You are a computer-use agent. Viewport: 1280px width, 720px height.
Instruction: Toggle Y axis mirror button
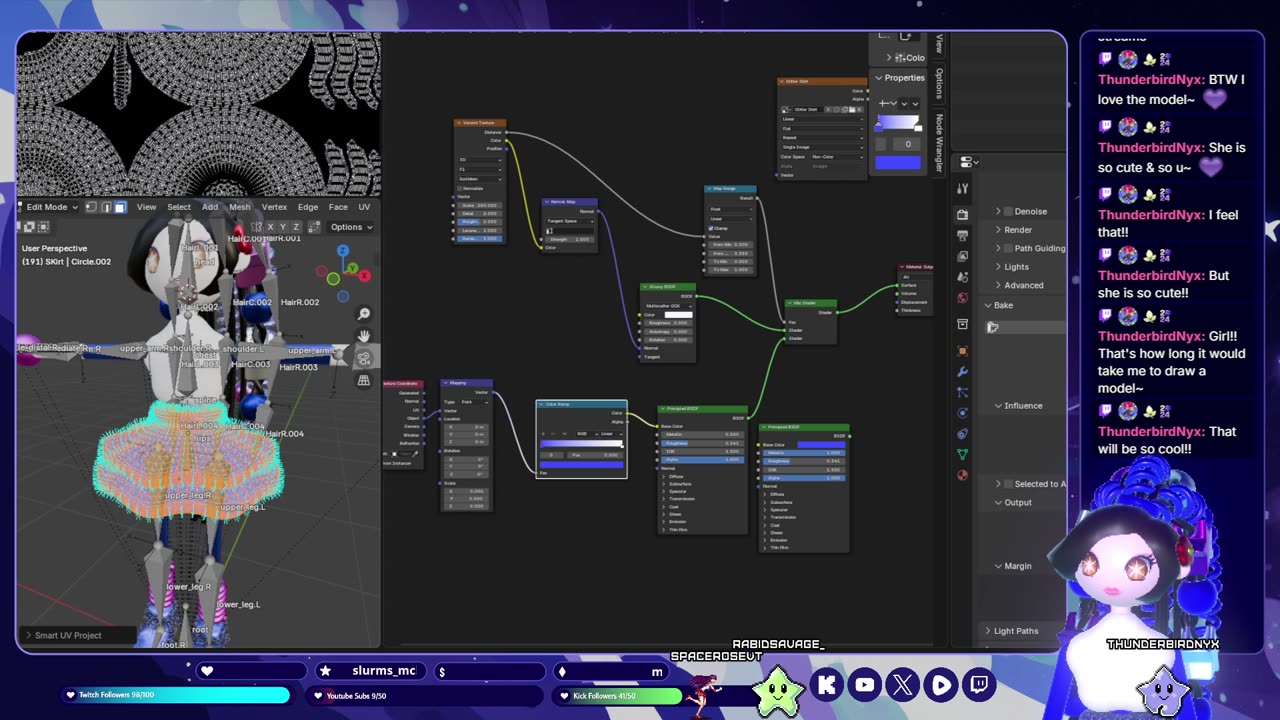pyautogui.click(x=283, y=227)
